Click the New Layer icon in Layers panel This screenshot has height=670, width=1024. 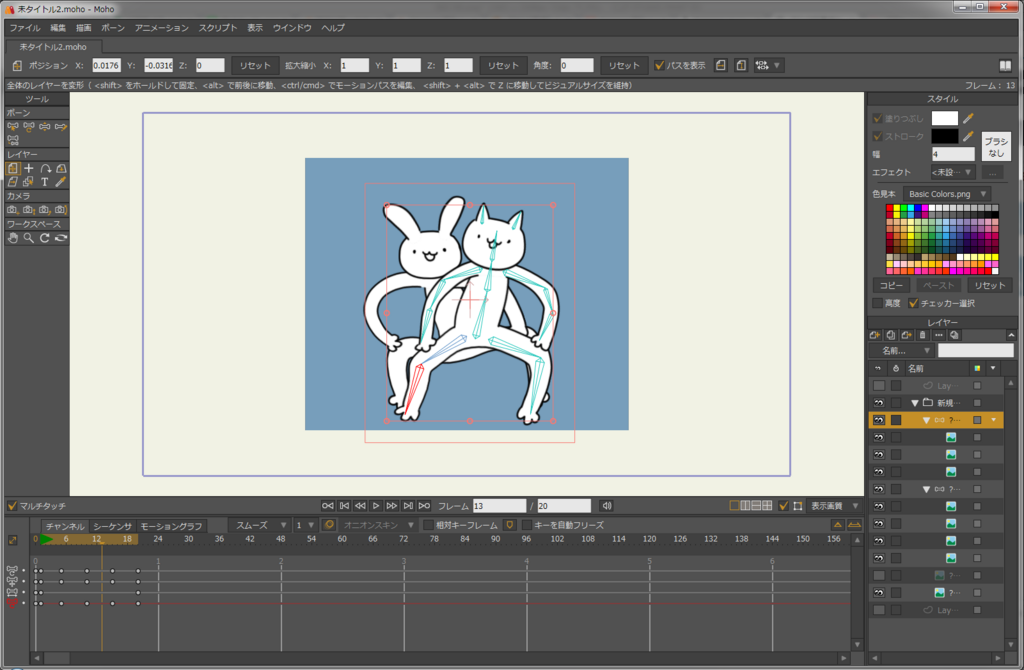point(875,335)
